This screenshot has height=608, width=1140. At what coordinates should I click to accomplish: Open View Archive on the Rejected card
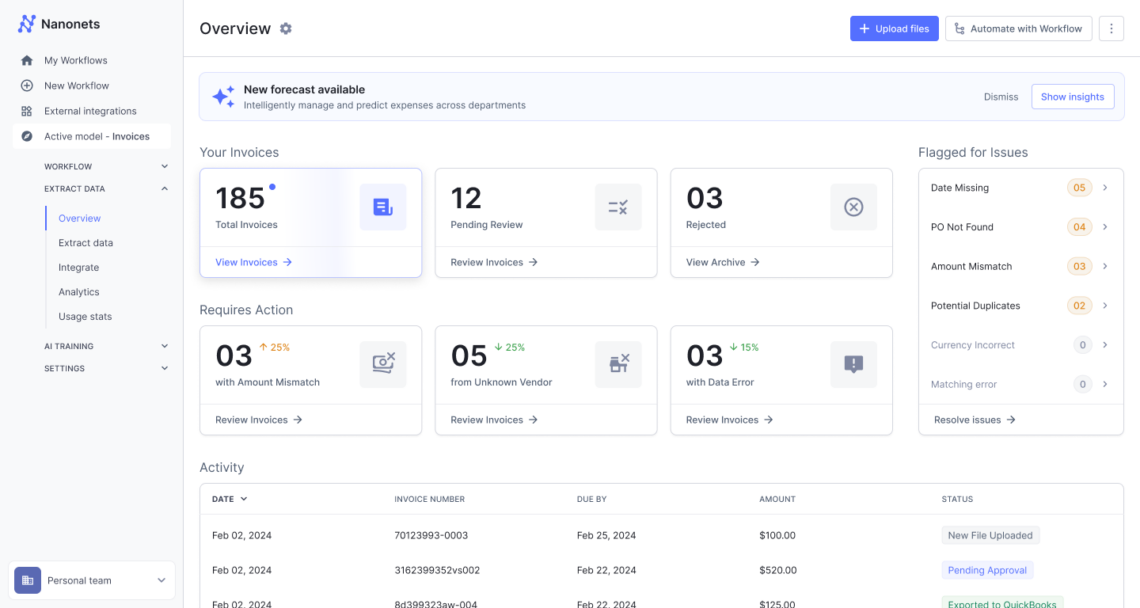coord(722,261)
